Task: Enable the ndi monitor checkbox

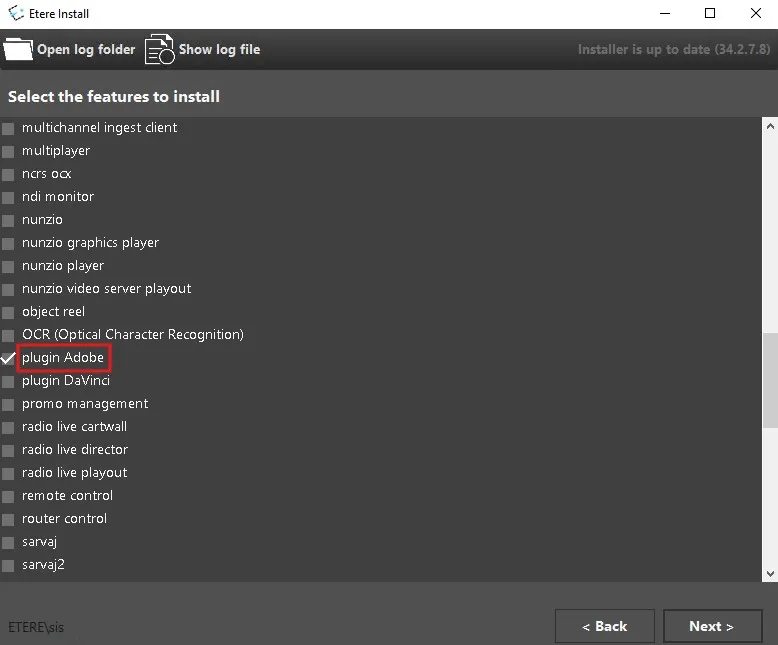Action: pos(8,197)
